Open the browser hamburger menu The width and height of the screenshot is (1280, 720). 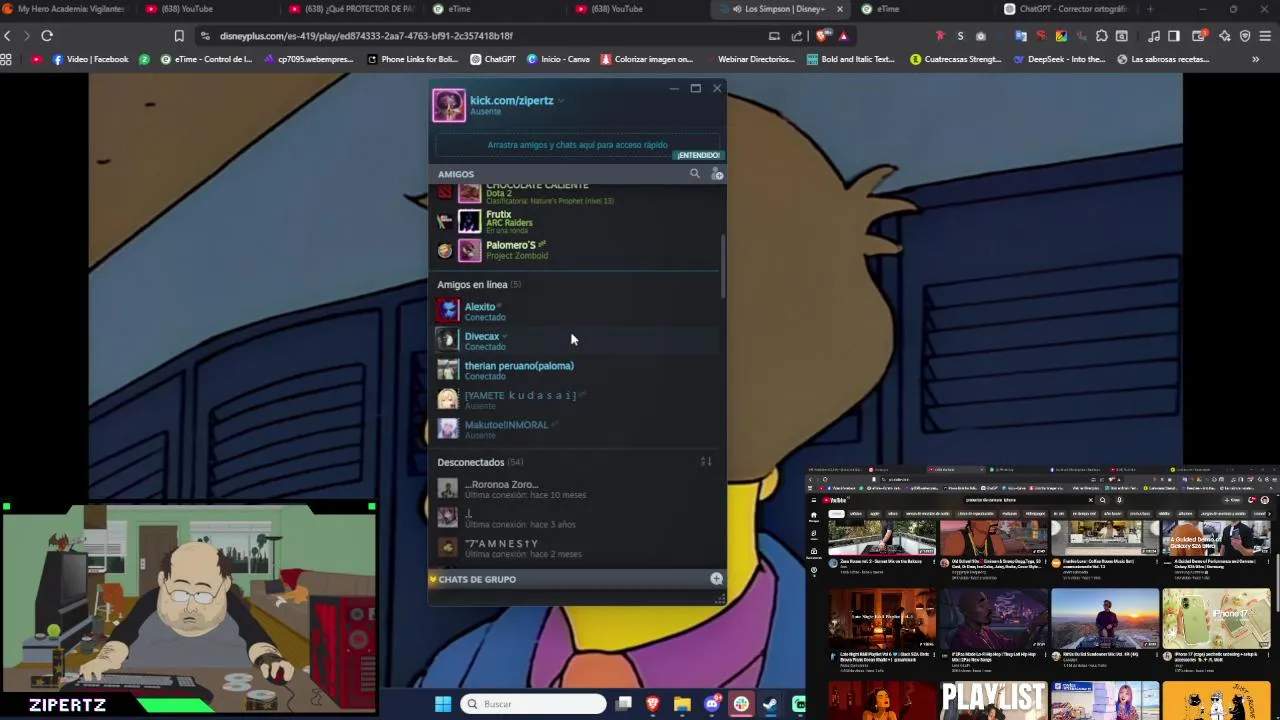click(x=1265, y=36)
